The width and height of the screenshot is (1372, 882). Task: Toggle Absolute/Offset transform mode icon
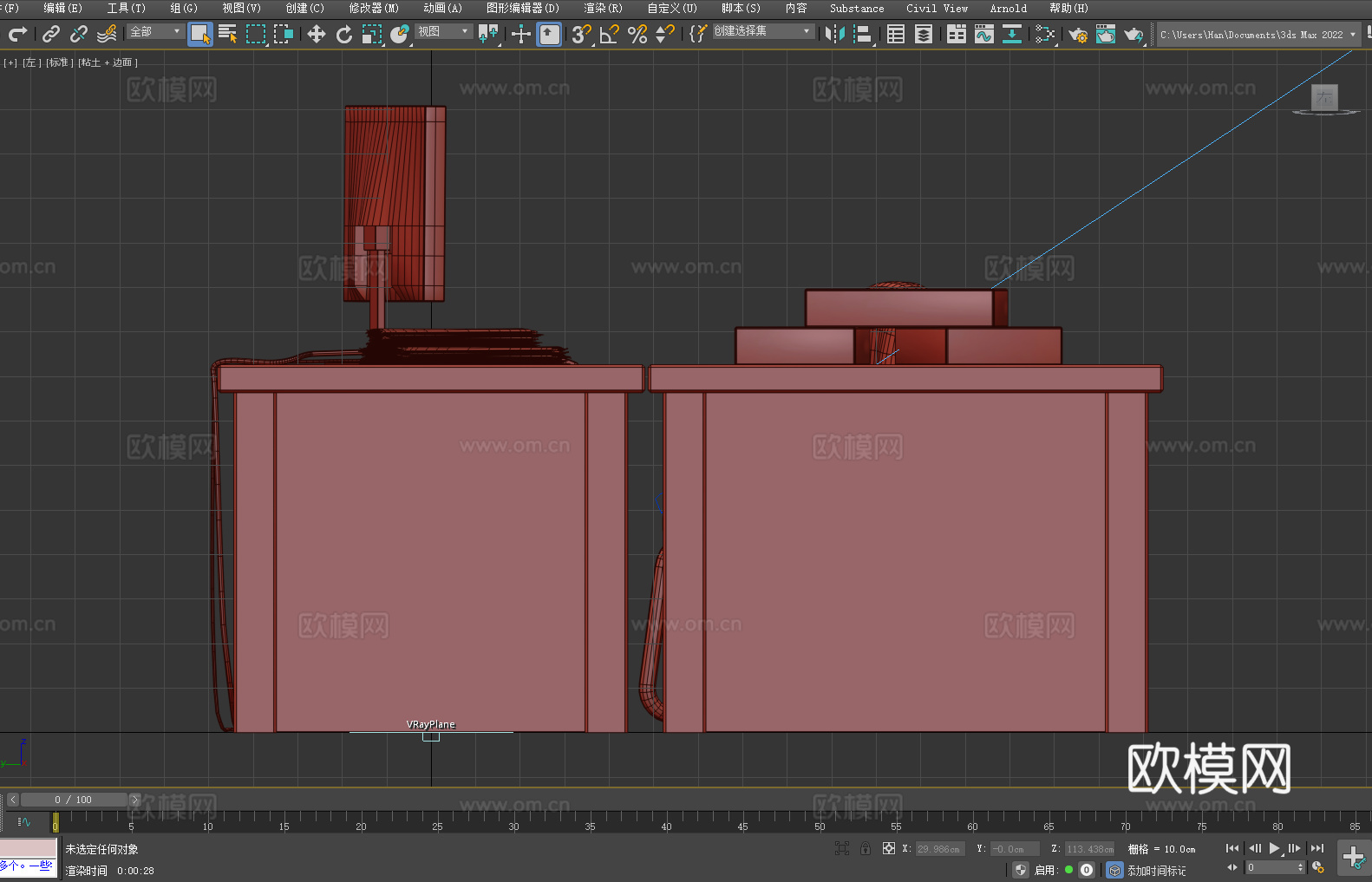pyautogui.click(x=889, y=848)
